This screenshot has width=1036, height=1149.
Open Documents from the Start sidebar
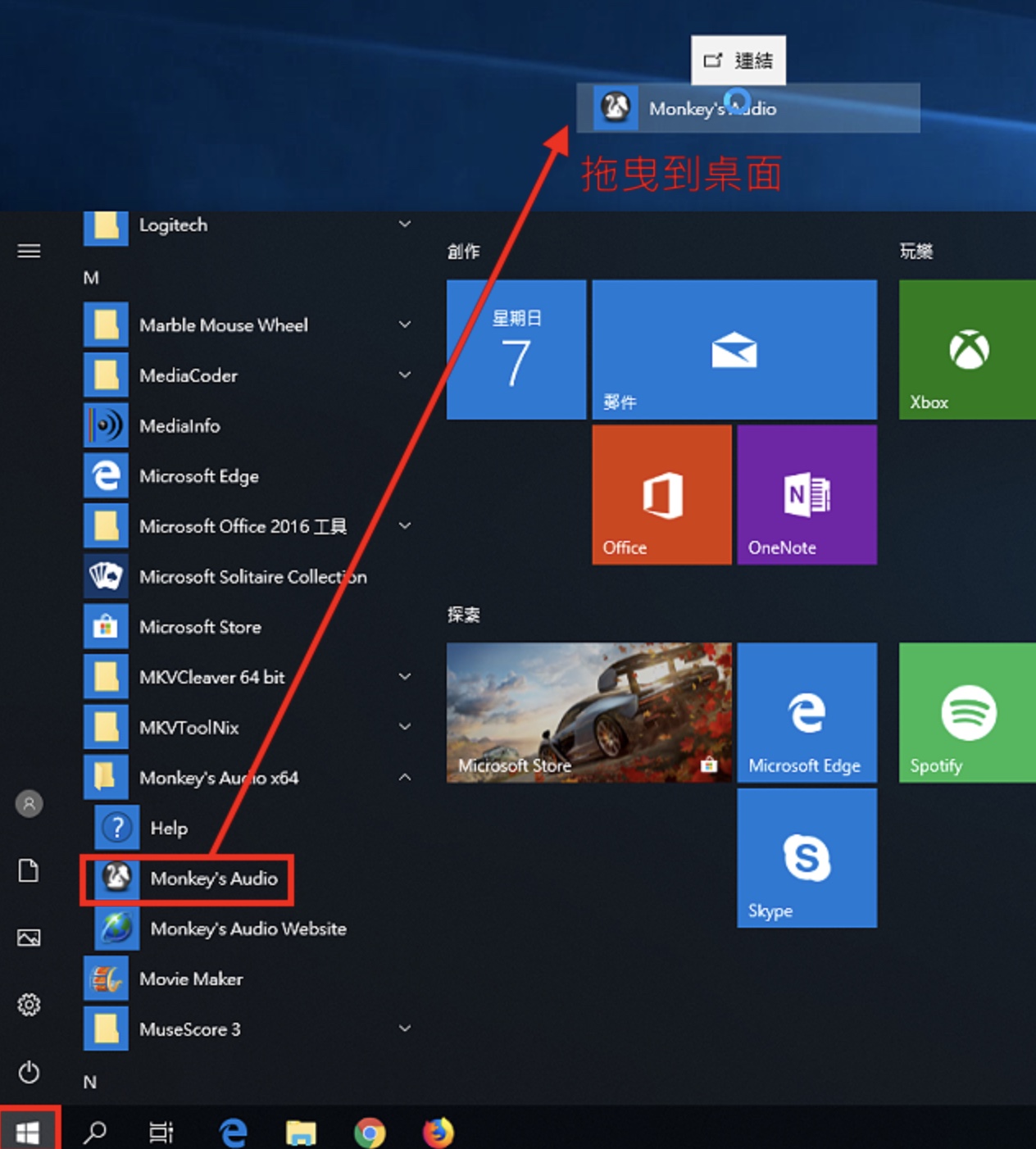(29, 870)
